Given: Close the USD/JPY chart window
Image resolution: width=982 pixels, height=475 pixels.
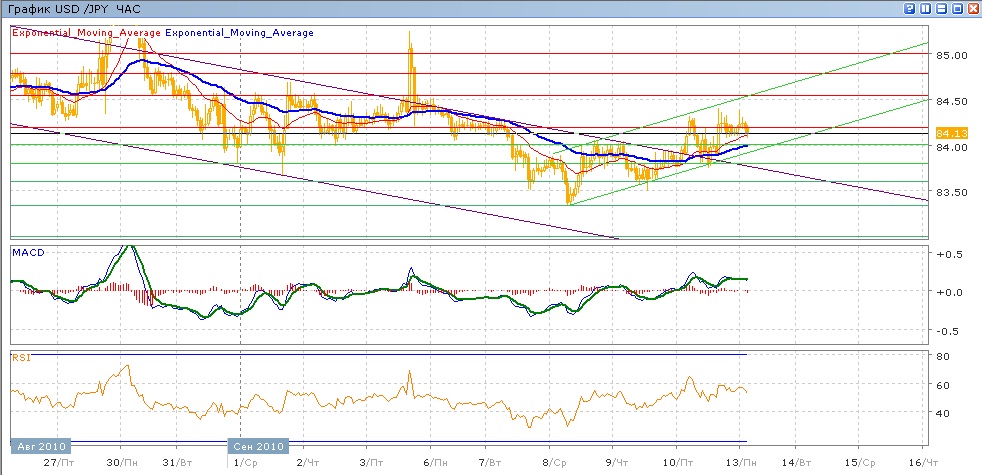Looking at the screenshot, I should click(x=971, y=8).
